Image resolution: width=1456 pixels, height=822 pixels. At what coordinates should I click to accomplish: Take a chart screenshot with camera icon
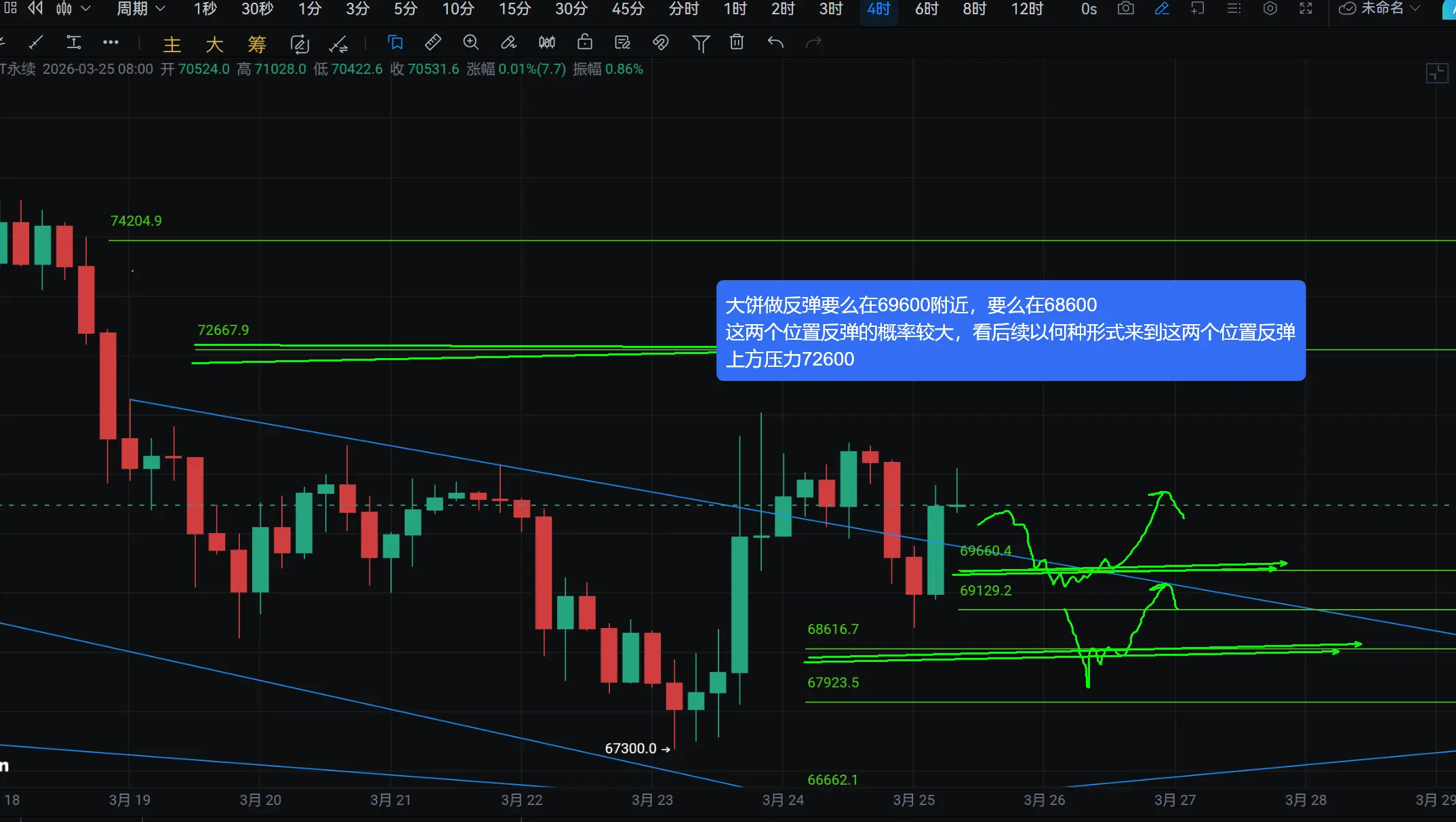point(1125,9)
